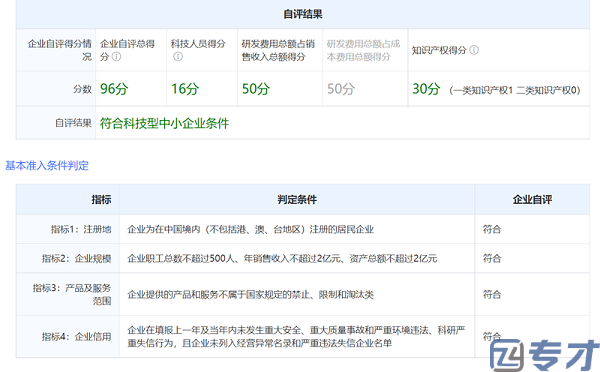
Task: Click 企业自评得分情况 row label
Action: coord(60,50)
